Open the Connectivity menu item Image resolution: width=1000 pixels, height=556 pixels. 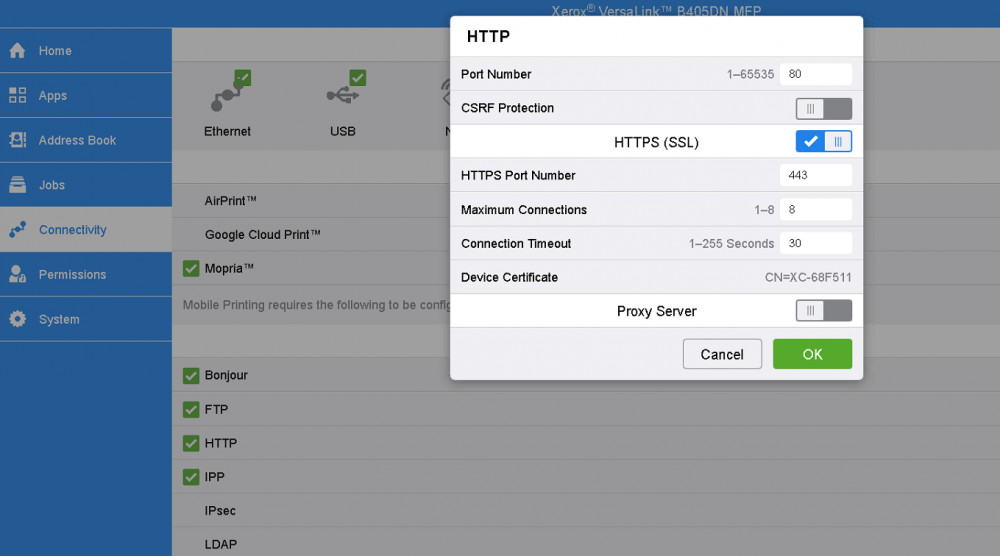pos(72,230)
